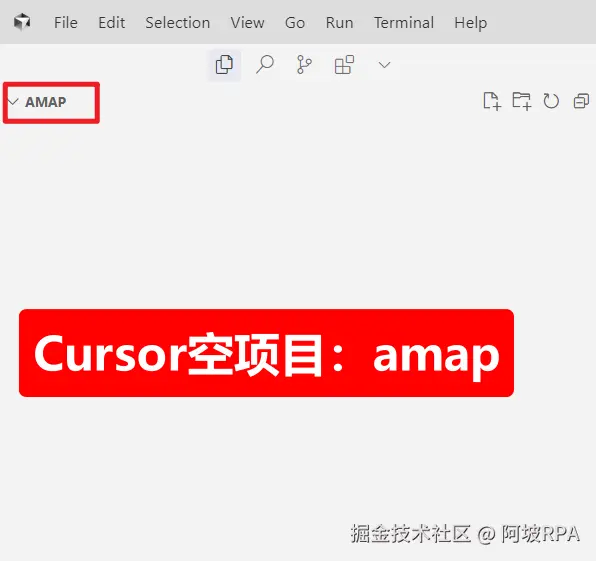Collapse all folders in Explorer
The image size is (596, 561).
(x=581, y=101)
